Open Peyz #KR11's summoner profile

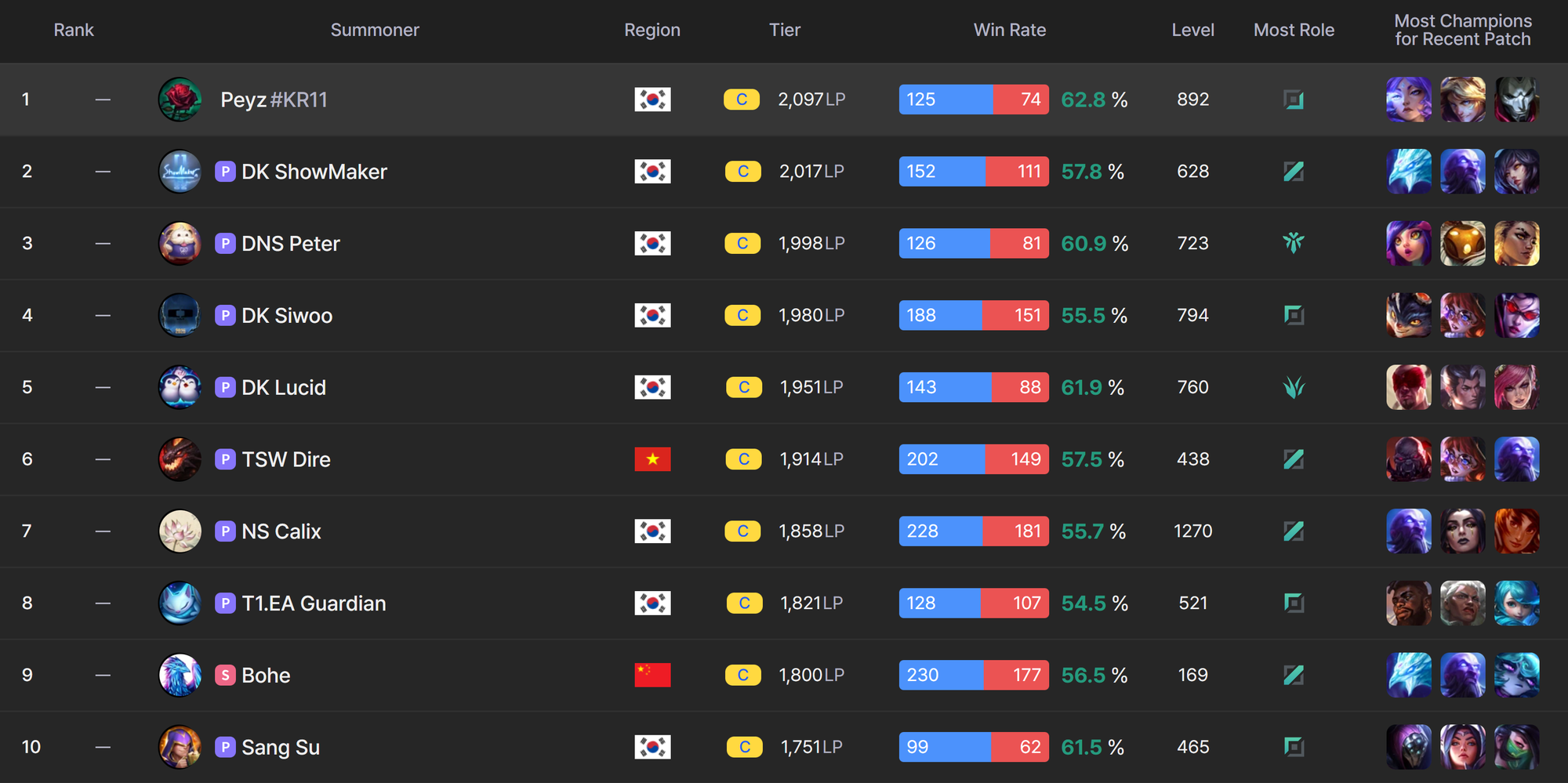coord(274,100)
